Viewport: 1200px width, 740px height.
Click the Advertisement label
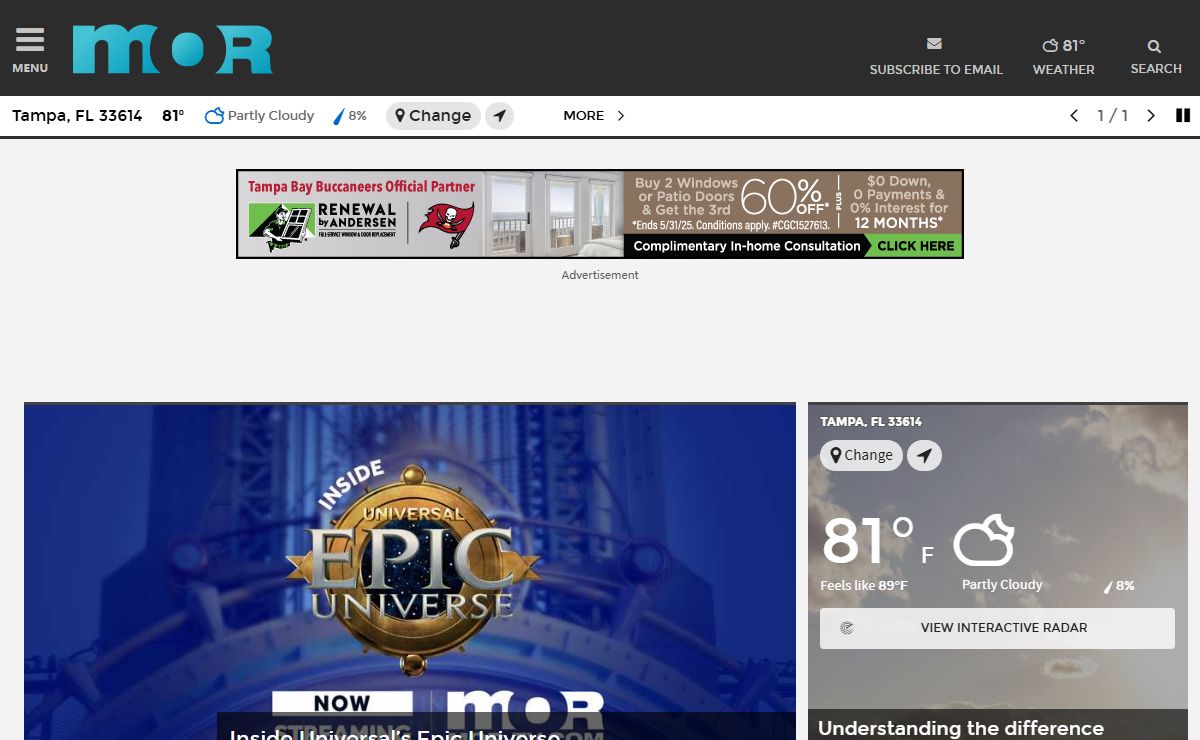point(600,275)
